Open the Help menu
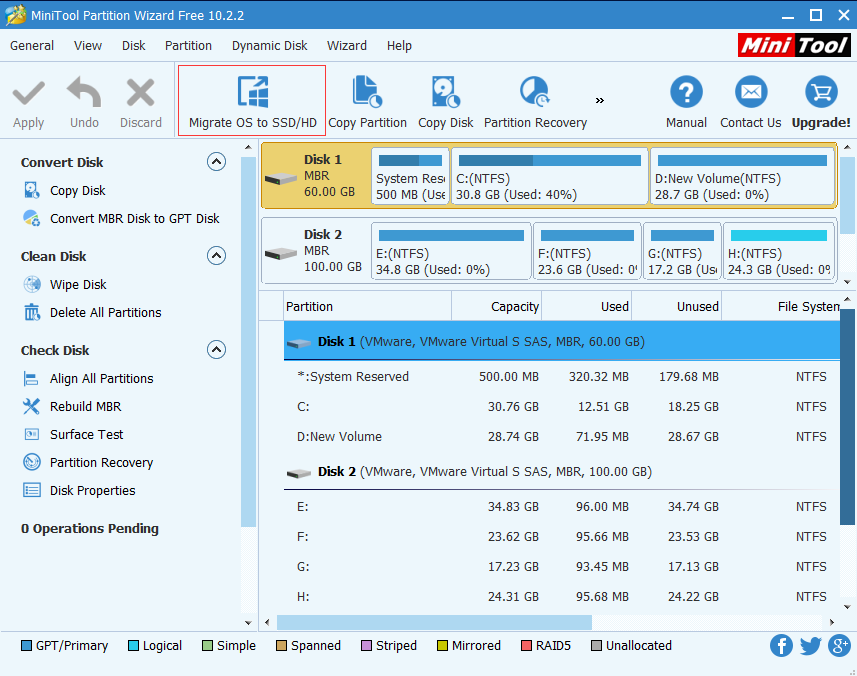 (x=399, y=46)
